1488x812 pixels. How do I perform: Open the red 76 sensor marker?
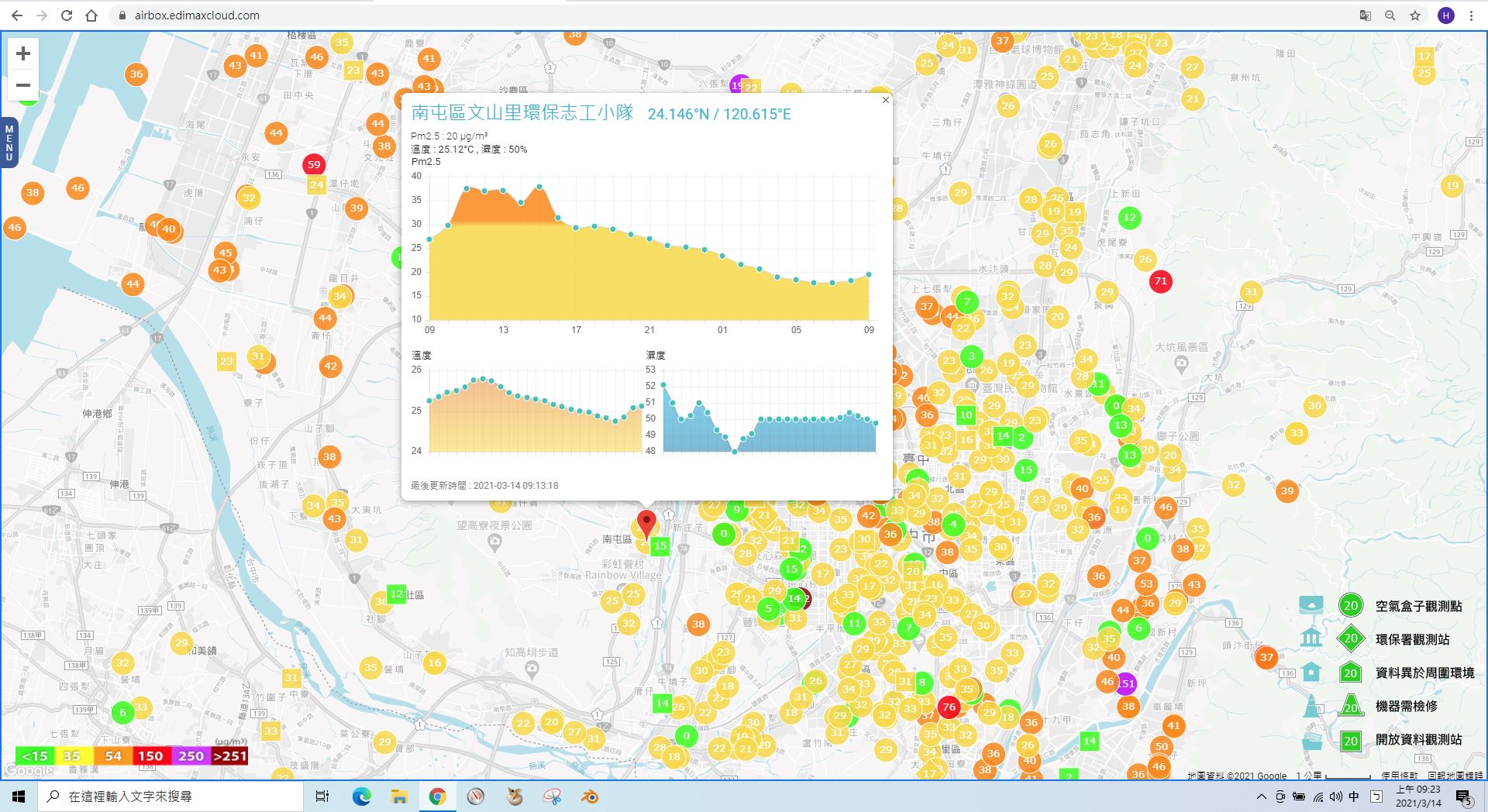(x=949, y=707)
